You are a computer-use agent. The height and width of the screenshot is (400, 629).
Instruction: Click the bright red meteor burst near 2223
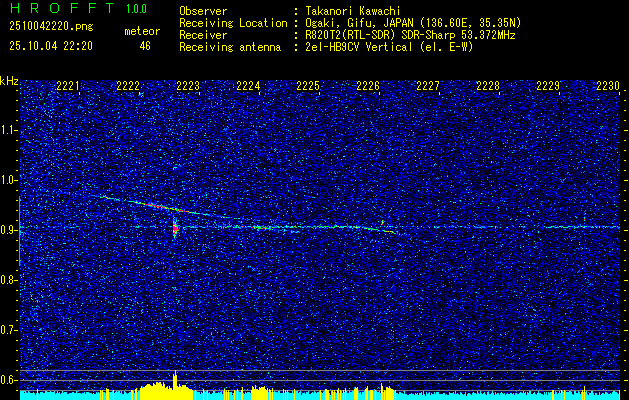[x=175, y=229]
